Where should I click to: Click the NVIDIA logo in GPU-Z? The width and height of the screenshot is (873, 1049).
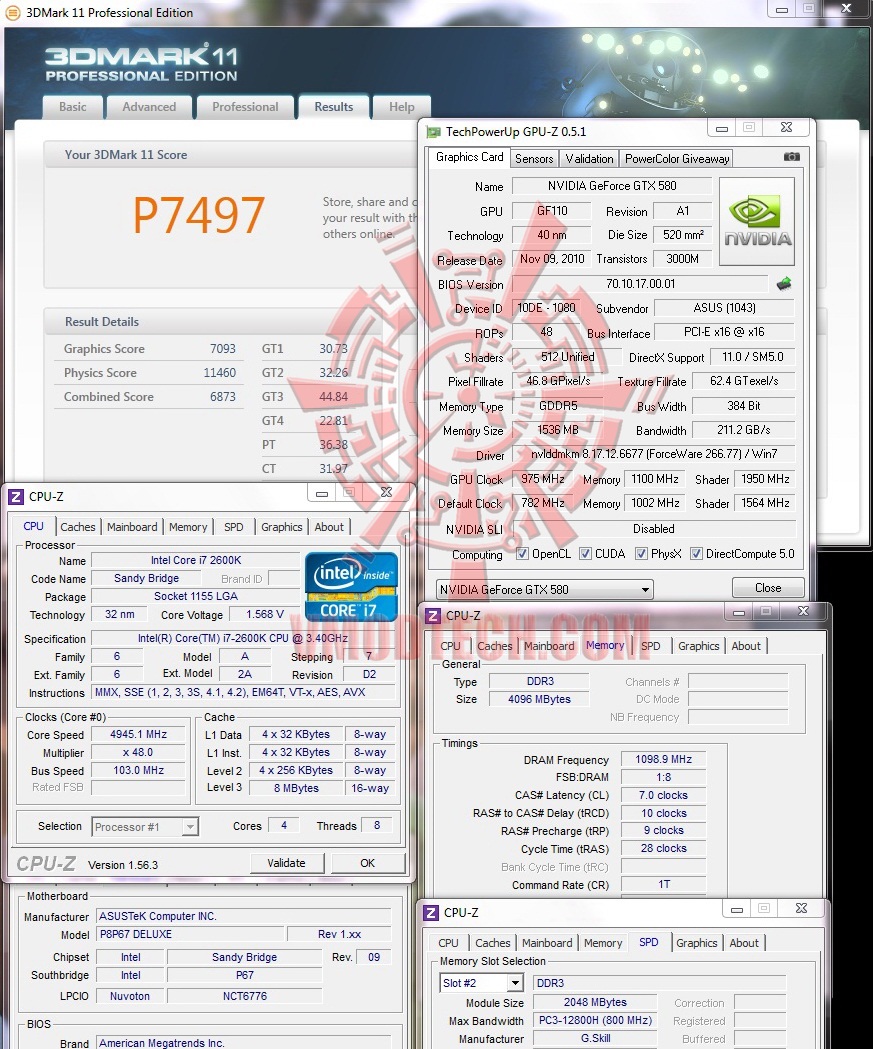(x=757, y=221)
